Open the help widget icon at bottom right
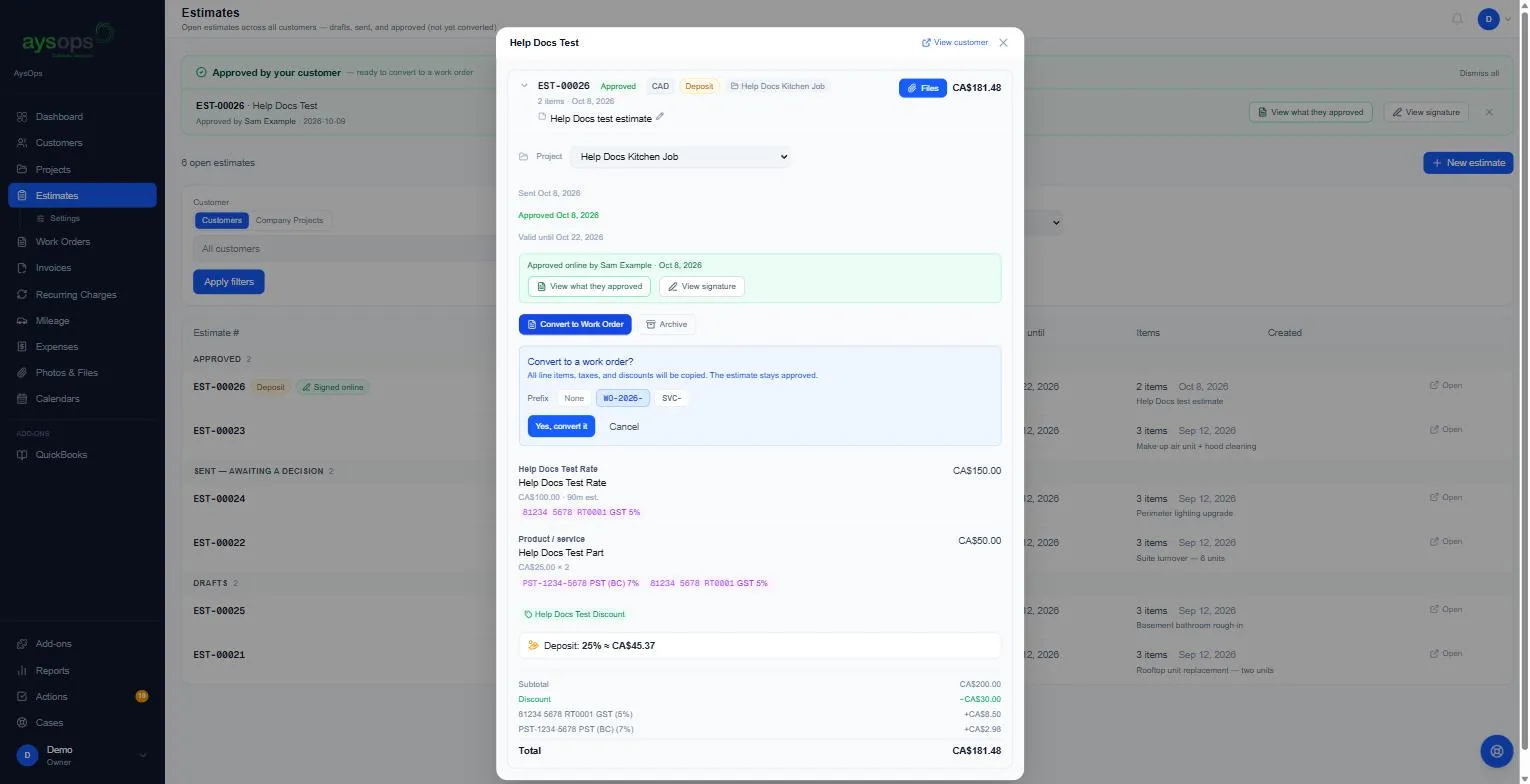Screen dimensions: 1530x784 point(1496,751)
